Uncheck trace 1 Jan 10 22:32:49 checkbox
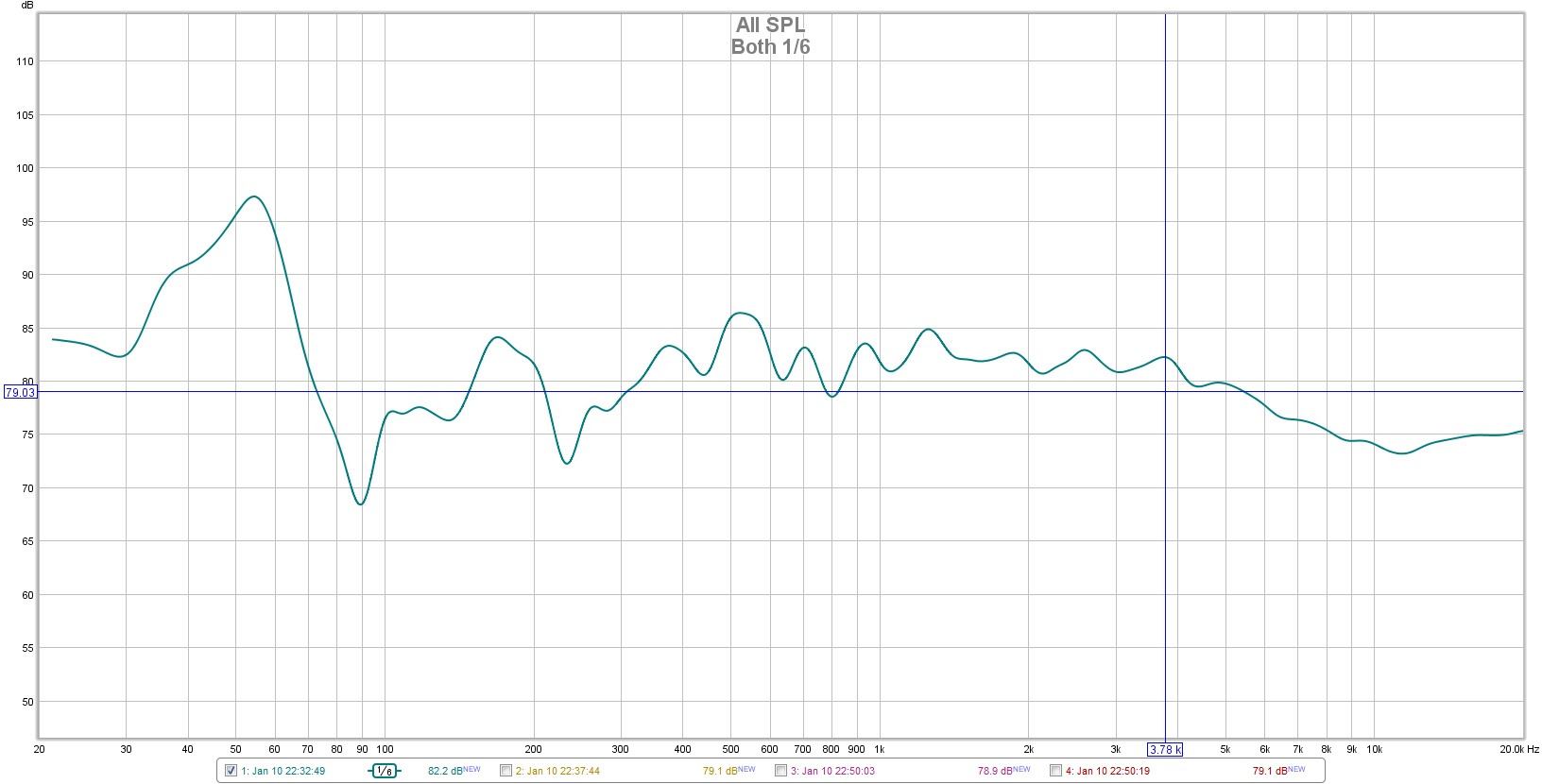Image resolution: width=1542 pixels, height=784 pixels. click(231, 771)
